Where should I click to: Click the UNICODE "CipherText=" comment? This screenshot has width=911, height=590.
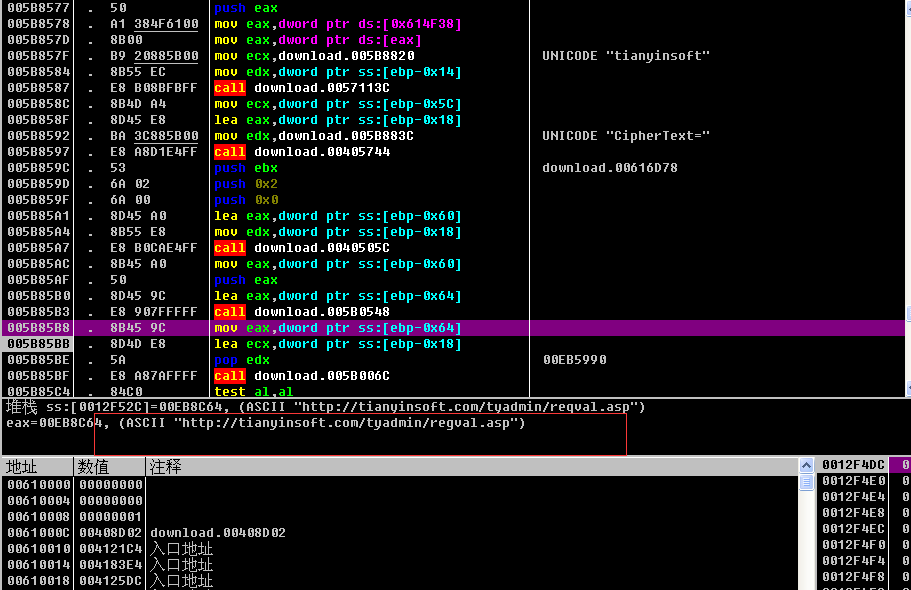(625, 136)
